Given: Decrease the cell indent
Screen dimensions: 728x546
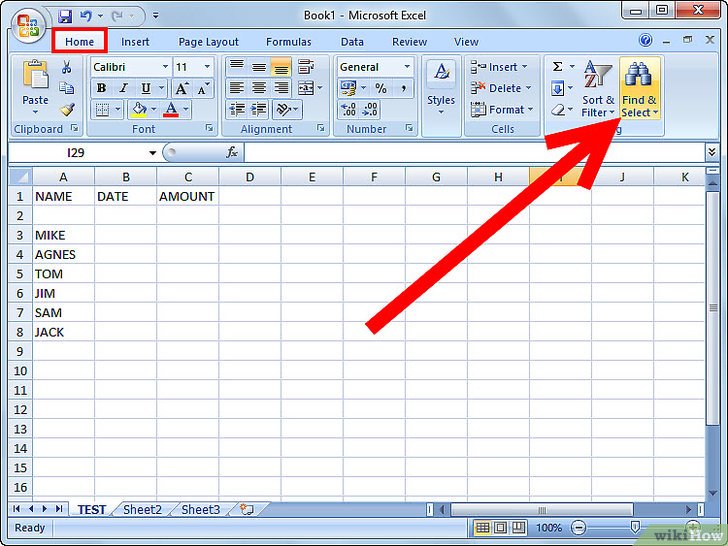Looking at the screenshot, I should (237, 110).
